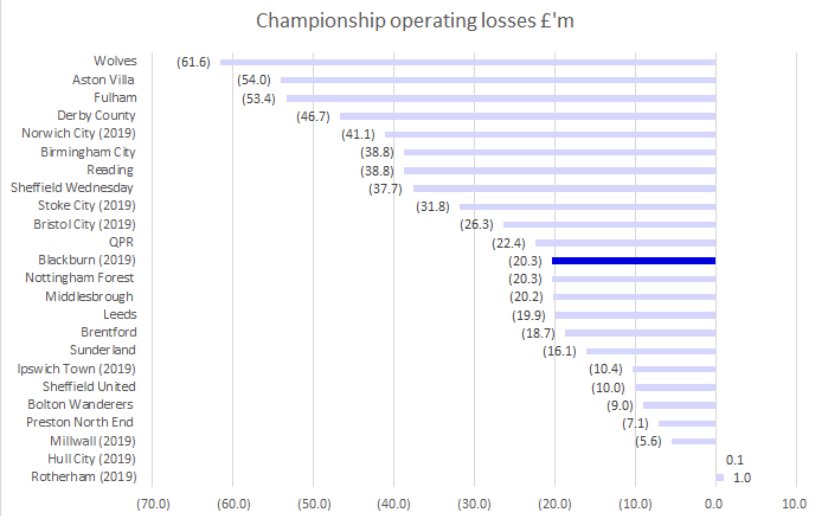Image resolution: width=814 pixels, height=516 pixels.
Task: Select the Aston Villa category label
Action: (x=104, y=80)
